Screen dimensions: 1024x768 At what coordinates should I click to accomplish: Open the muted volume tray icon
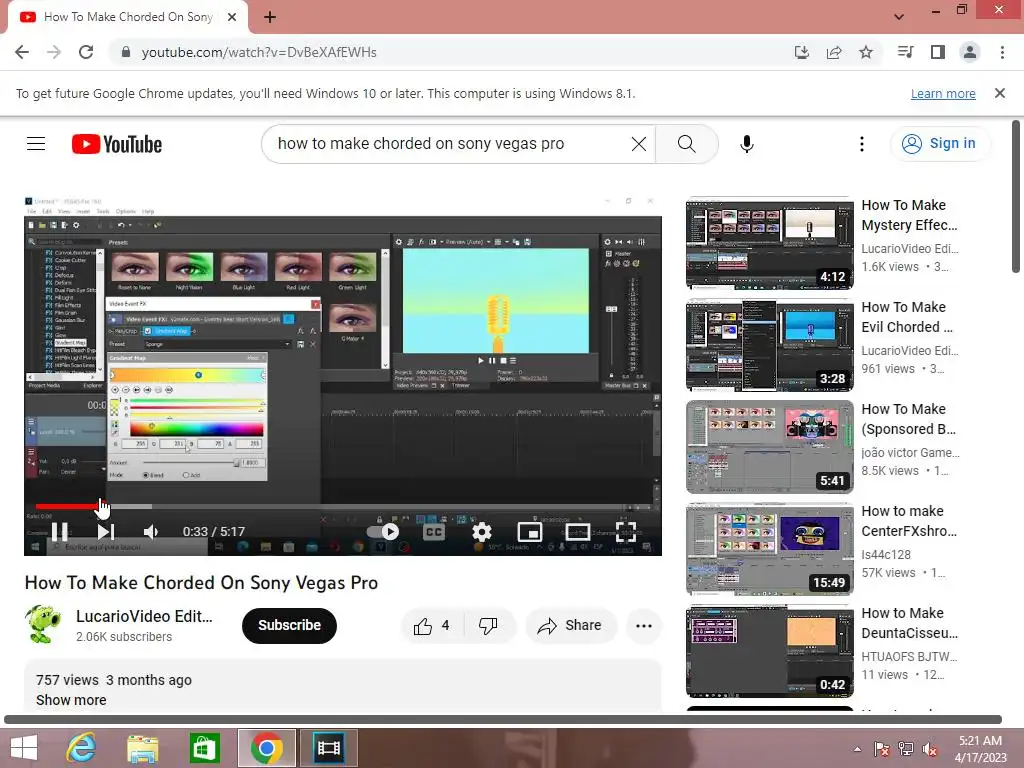(930, 749)
